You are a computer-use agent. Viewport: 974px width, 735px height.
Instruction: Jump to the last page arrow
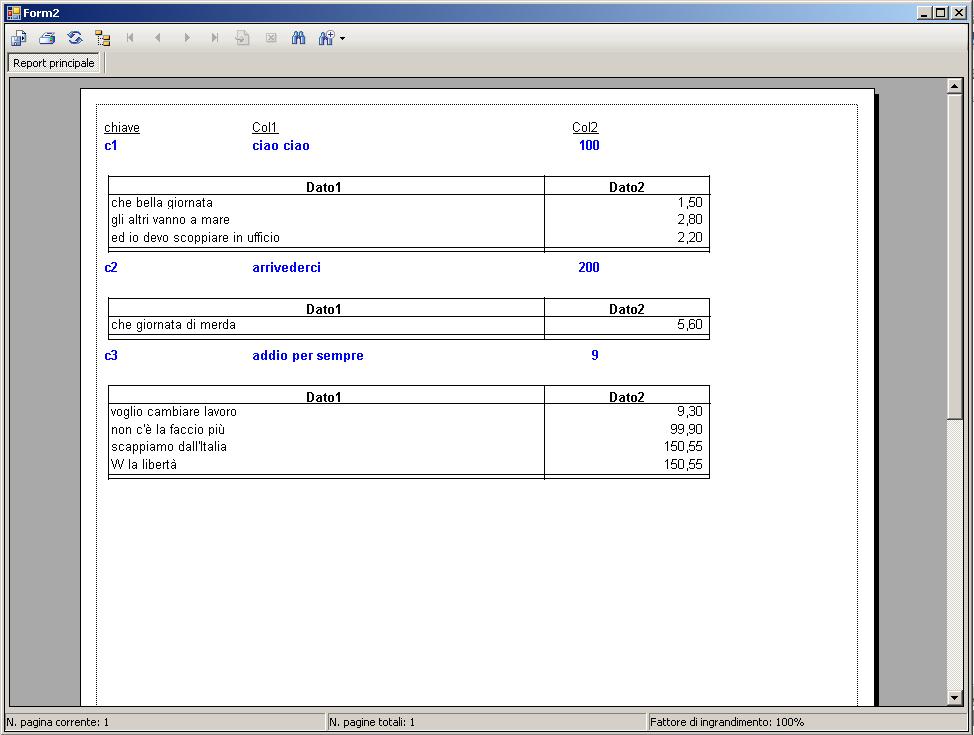214,38
